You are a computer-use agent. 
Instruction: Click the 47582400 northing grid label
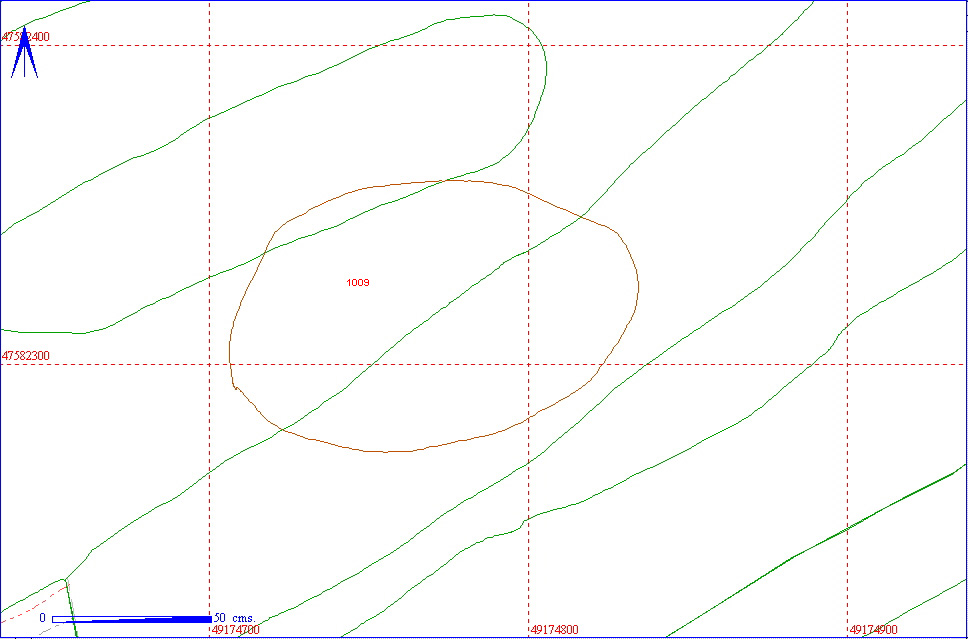(x=25, y=37)
